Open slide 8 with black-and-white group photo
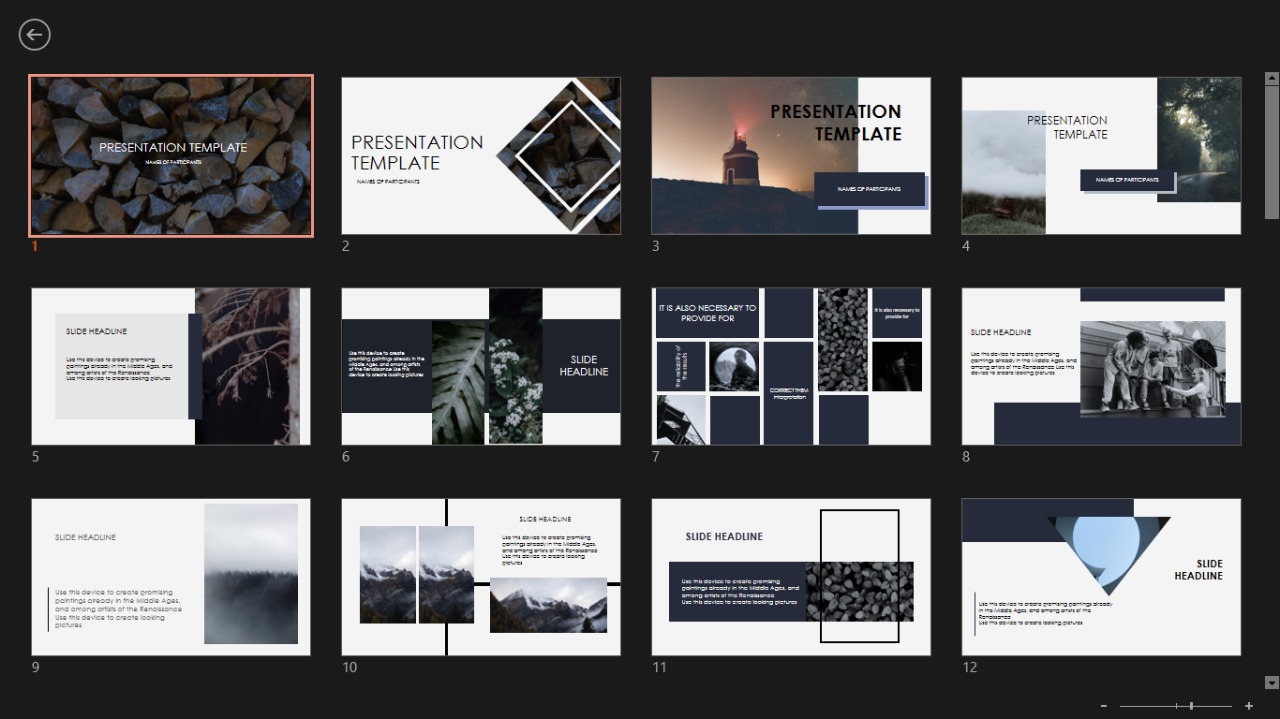The image size is (1280, 719). (x=1101, y=366)
